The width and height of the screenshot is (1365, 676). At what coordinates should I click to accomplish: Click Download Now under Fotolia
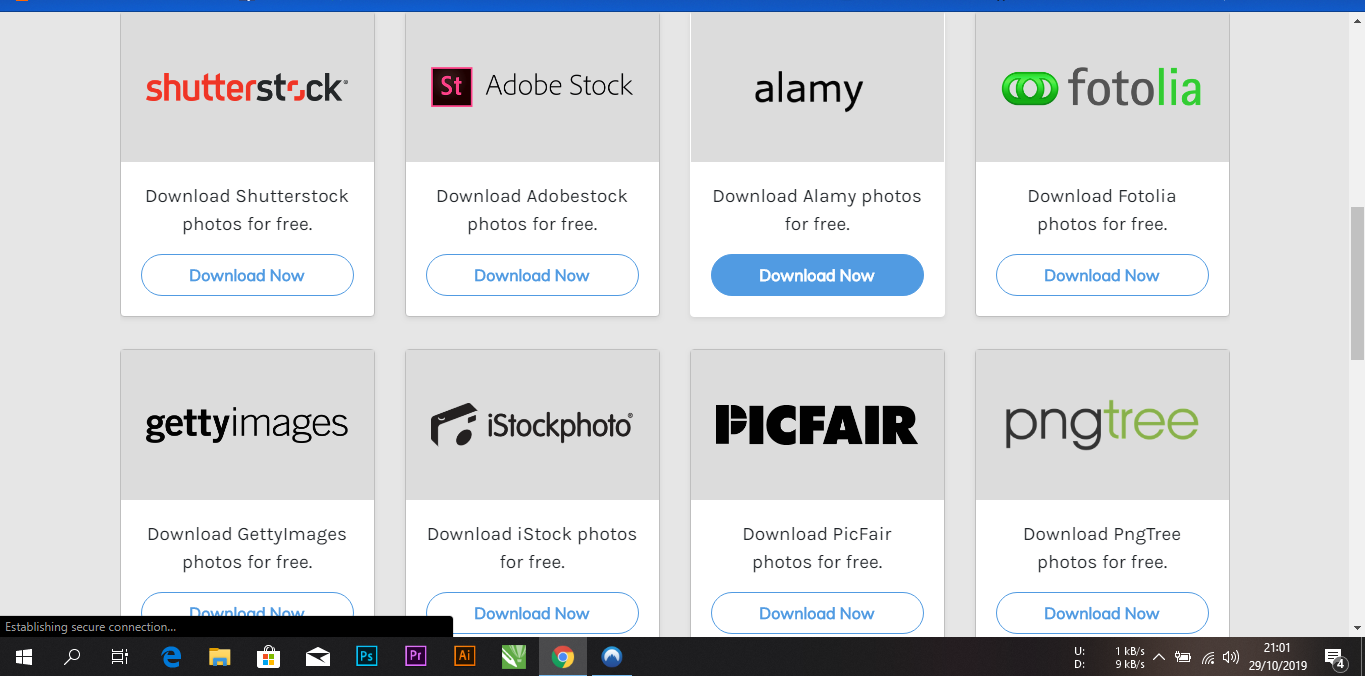pos(1102,275)
